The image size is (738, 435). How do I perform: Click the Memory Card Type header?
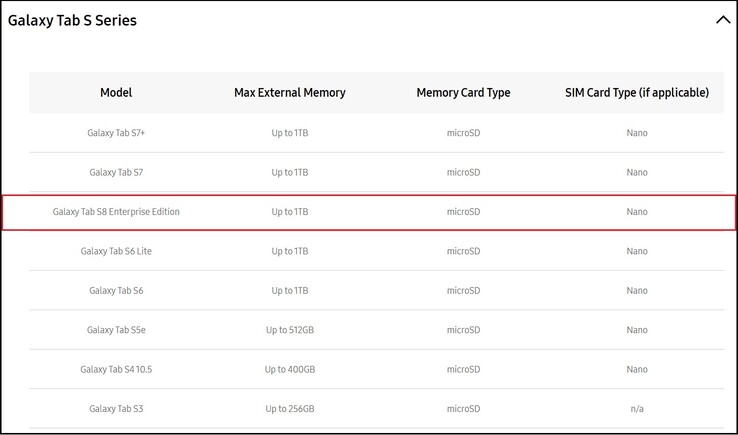(463, 92)
